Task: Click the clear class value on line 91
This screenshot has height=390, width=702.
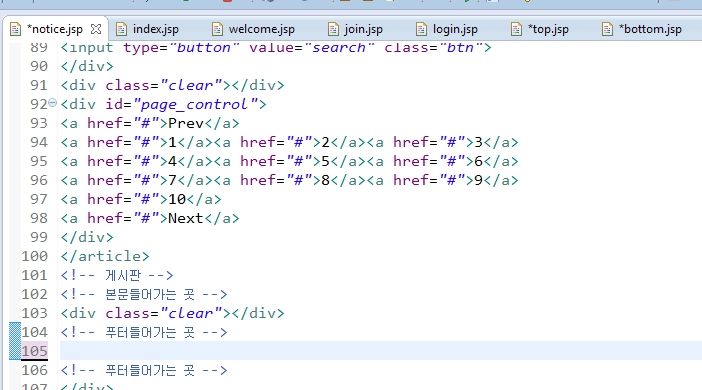Action: tap(191, 85)
